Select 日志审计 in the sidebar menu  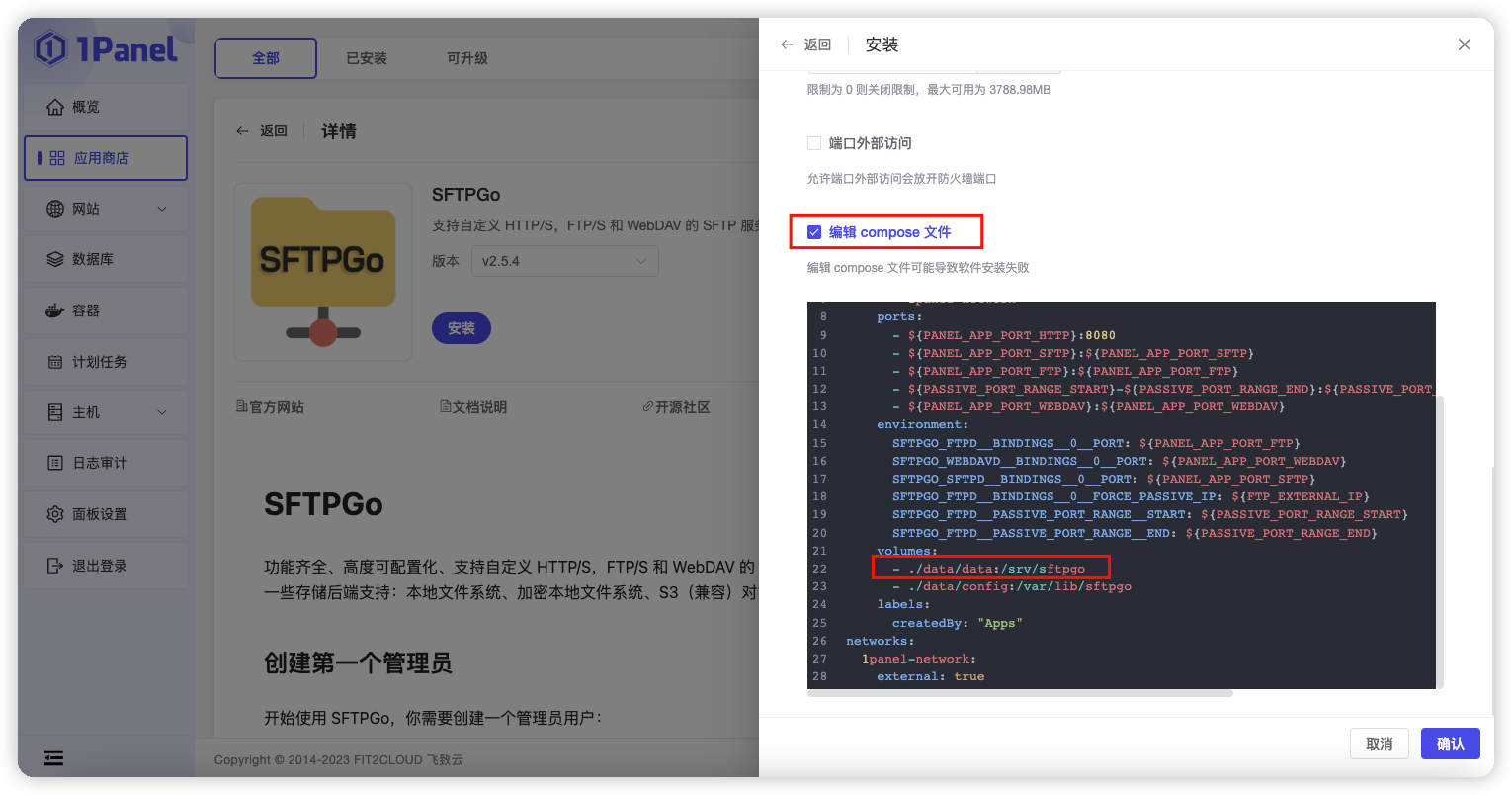pyautogui.click(x=106, y=463)
